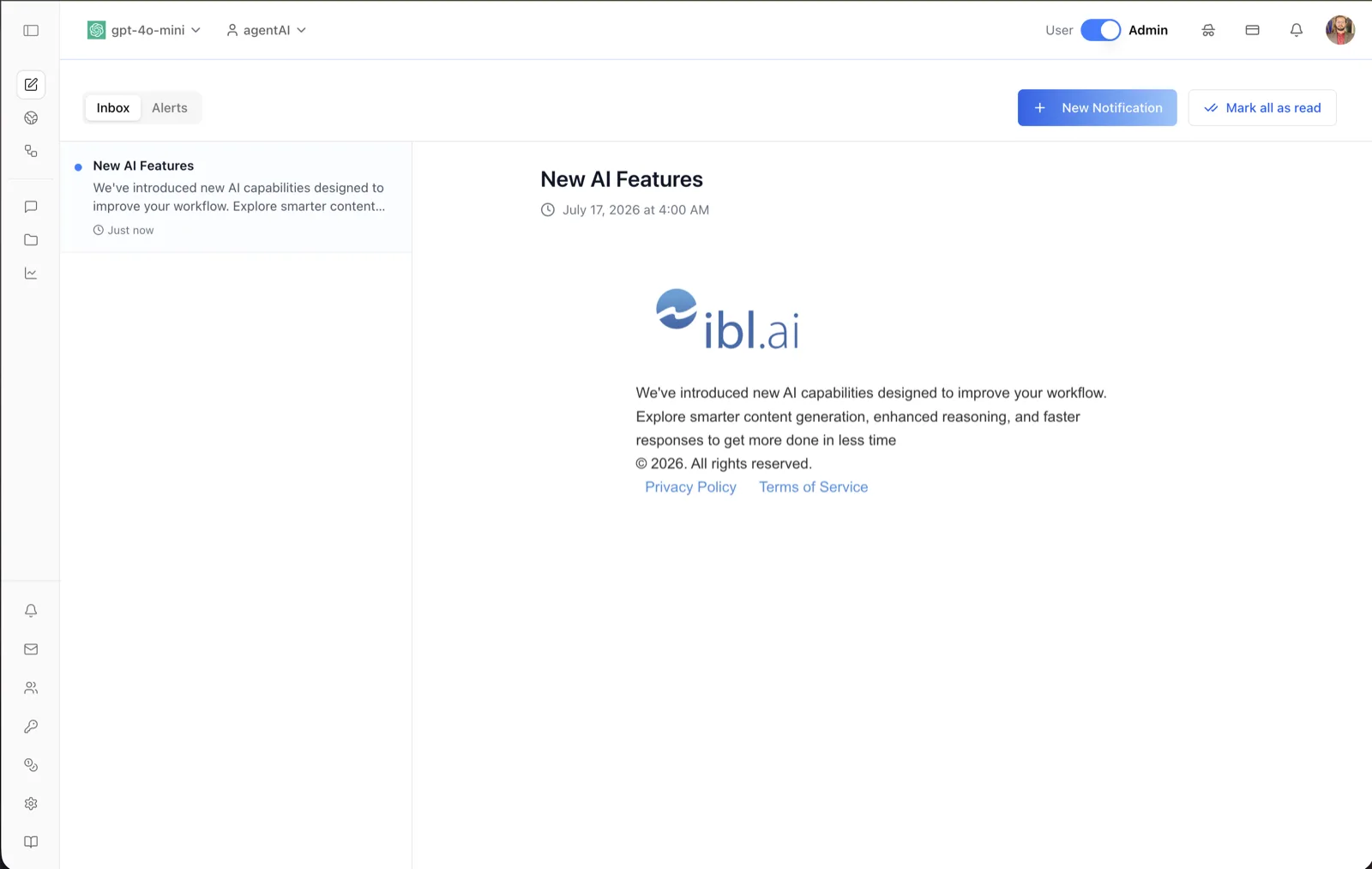Open the Terms of Service link
Viewport: 1372px width, 869px height.
point(813,487)
